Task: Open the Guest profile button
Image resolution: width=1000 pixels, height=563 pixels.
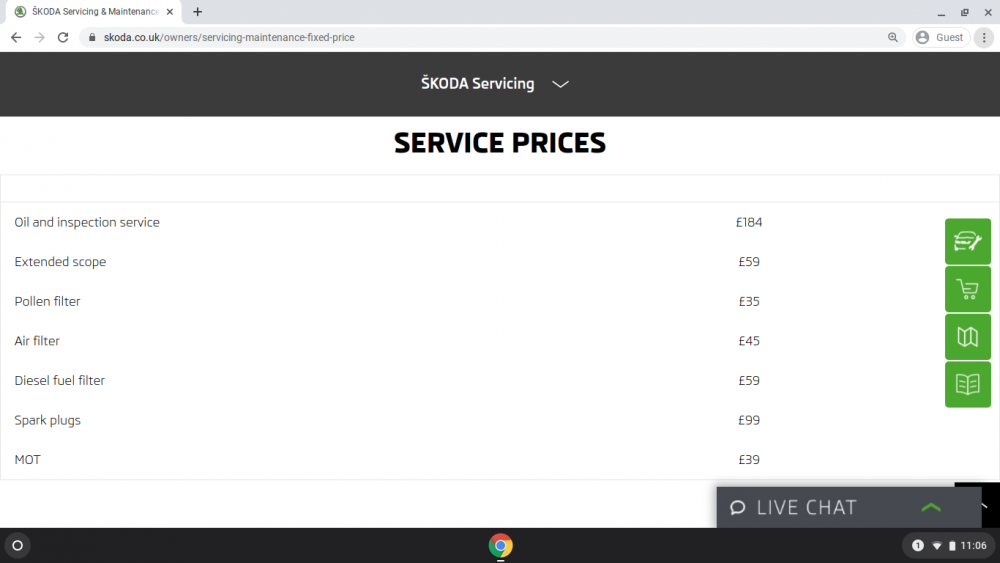Action: click(941, 38)
